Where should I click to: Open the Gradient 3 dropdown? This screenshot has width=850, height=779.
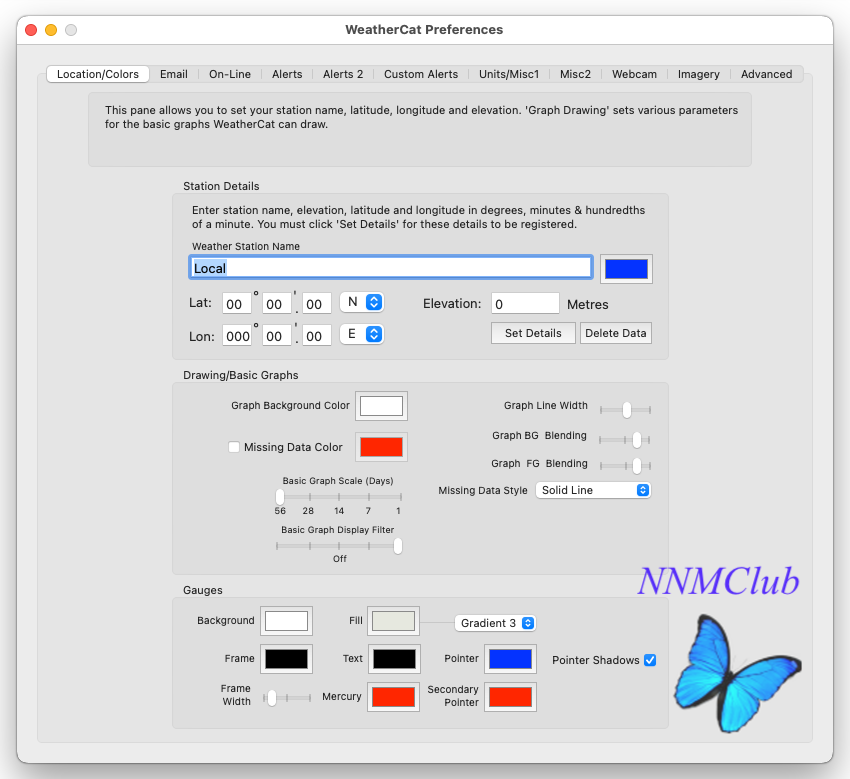[495, 623]
